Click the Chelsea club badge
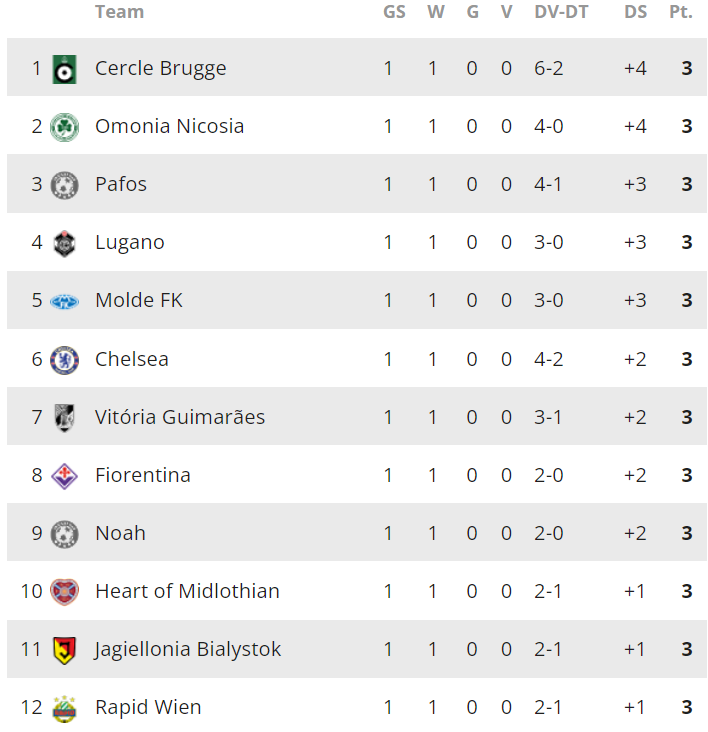Screen dimensions: 708x732 coord(64,359)
